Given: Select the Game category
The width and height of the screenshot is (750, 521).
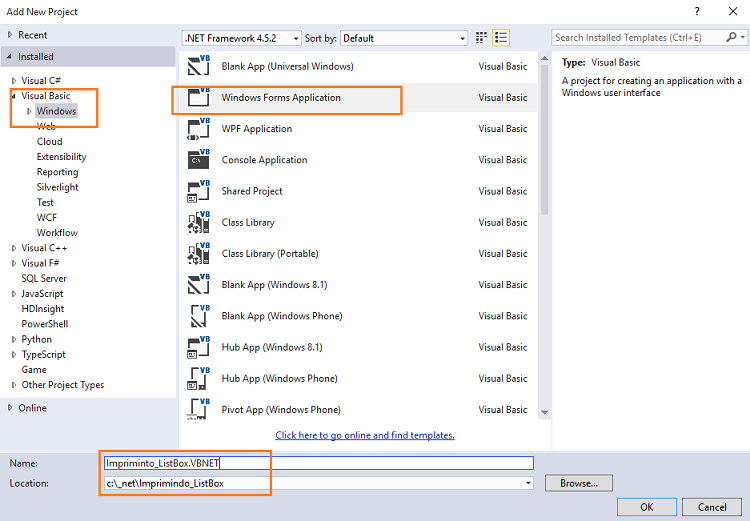Looking at the screenshot, I should tap(33, 370).
